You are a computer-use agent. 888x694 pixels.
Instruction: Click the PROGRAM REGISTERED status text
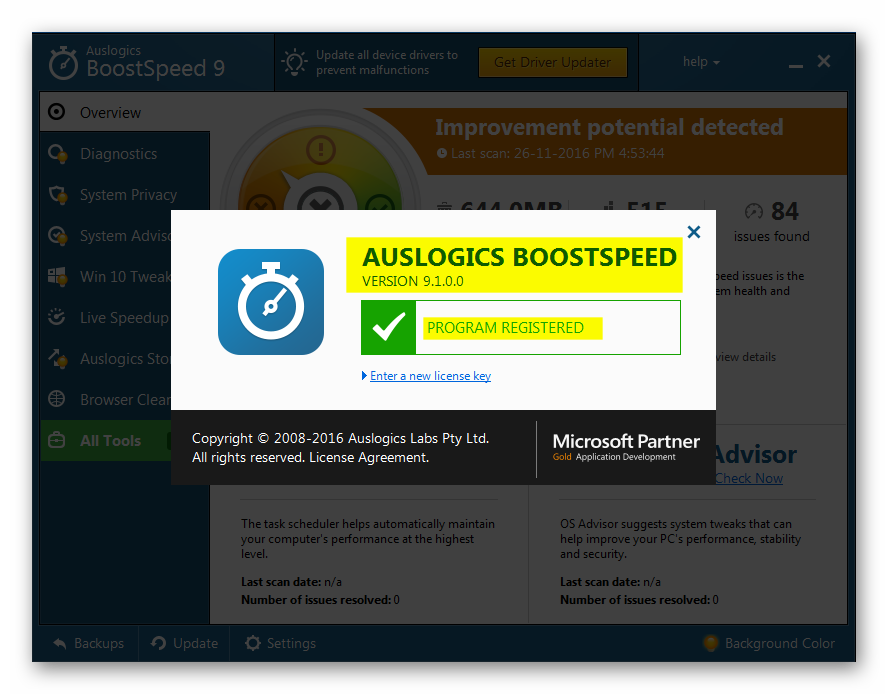click(x=505, y=327)
